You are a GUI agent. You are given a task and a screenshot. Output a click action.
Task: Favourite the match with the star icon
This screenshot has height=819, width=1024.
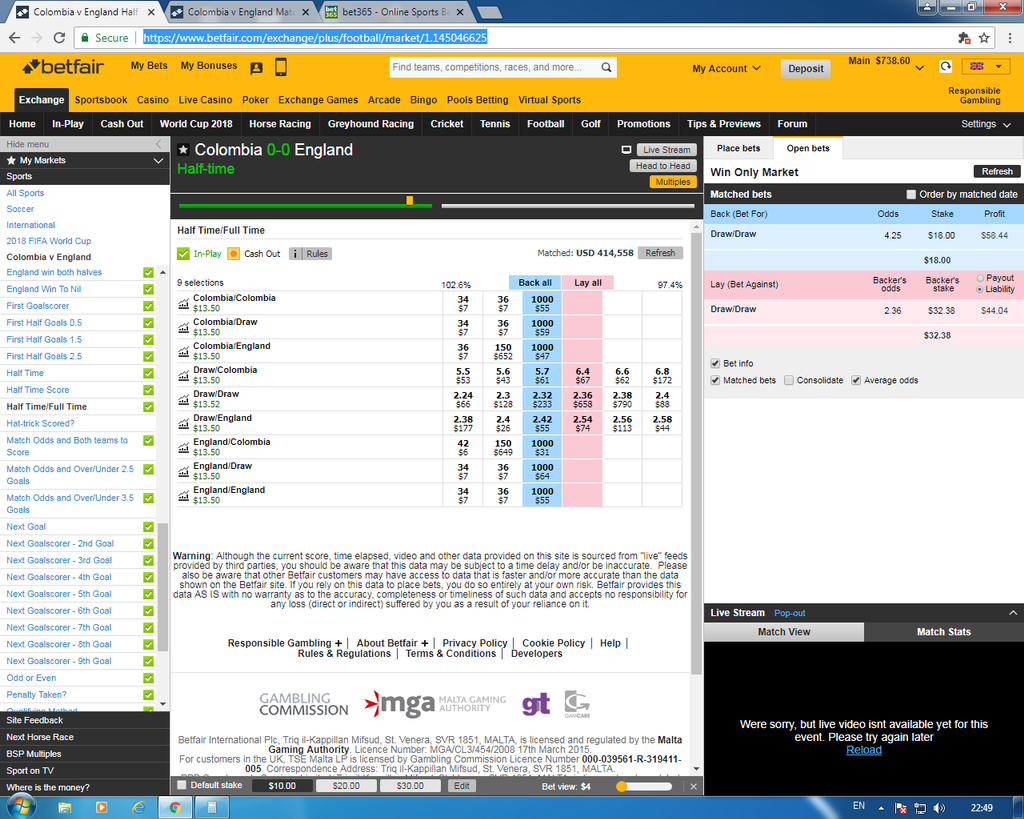(x=184, y=150)
